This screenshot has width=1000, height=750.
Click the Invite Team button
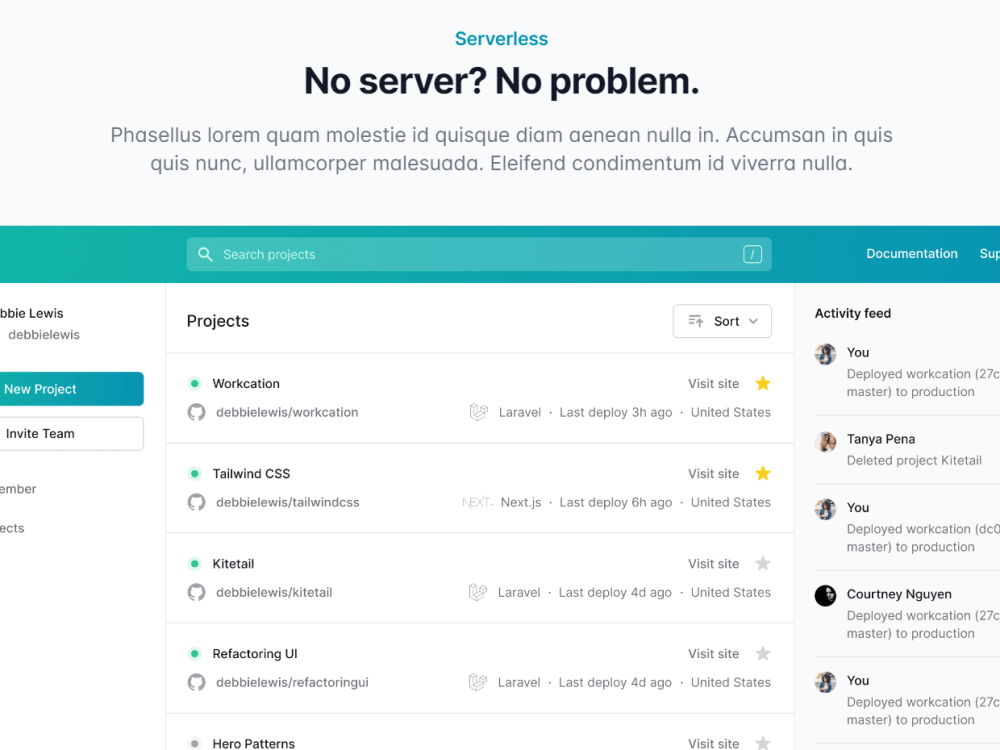(x=71, y=434)
